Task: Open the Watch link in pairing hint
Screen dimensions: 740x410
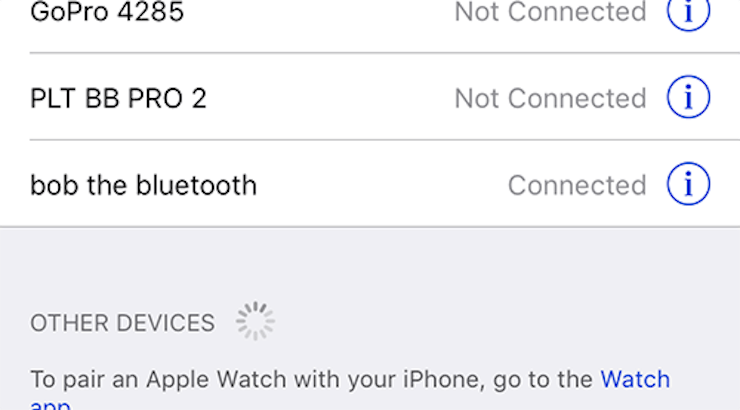Action: 635,379
